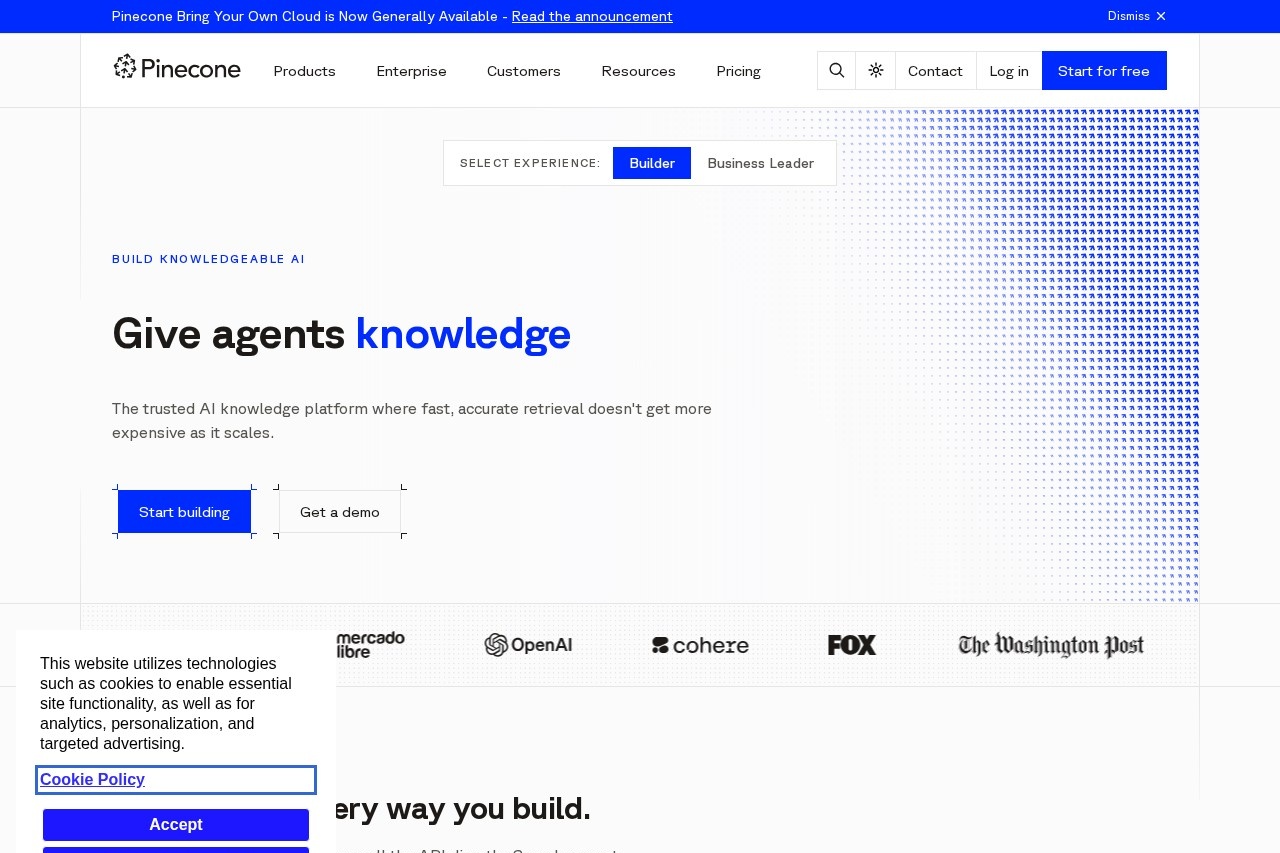Open the Products menu
Screen dimensions: 1280x853
[x=304, y=71]
